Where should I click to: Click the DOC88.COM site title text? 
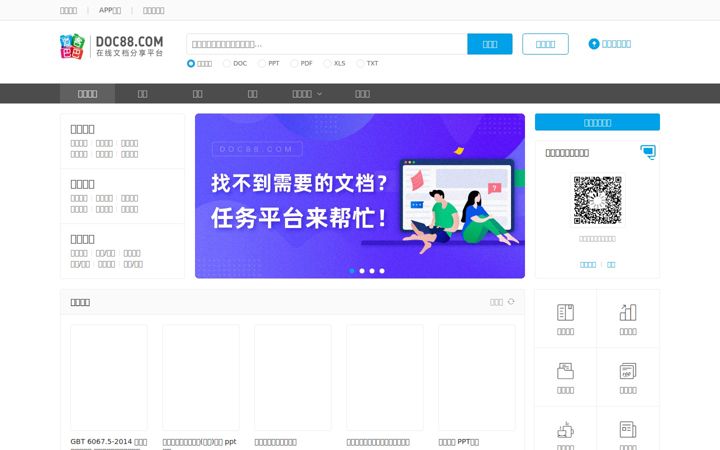click(x=129, y=42)
